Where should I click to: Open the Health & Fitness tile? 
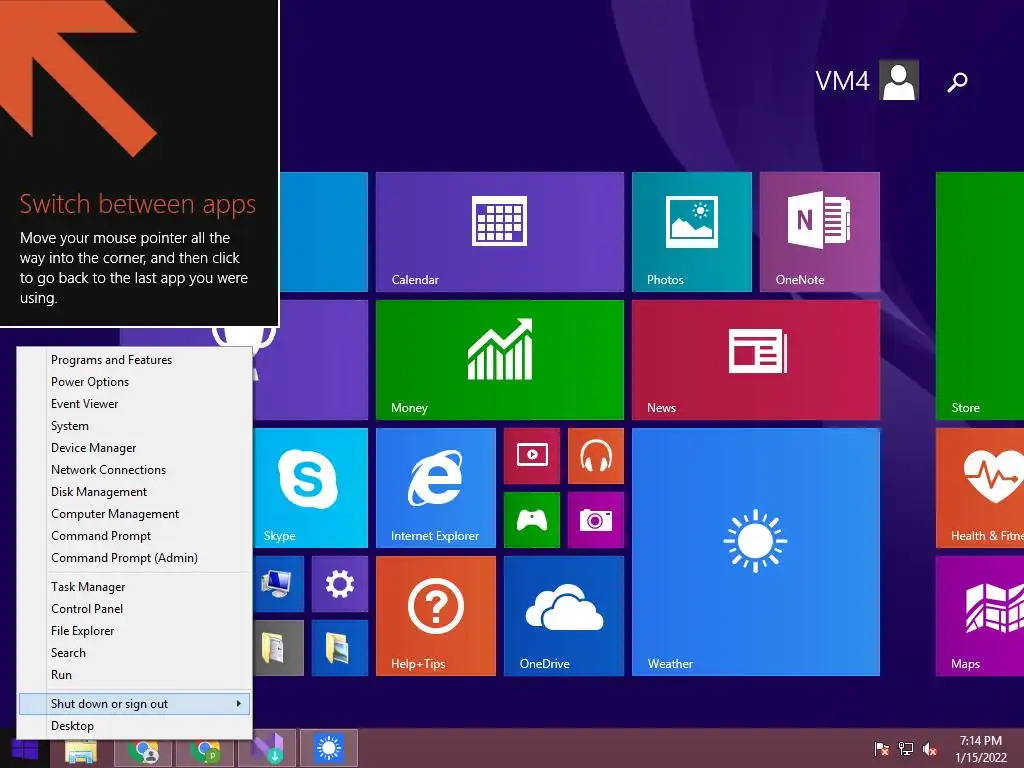(x=980, y=488)
